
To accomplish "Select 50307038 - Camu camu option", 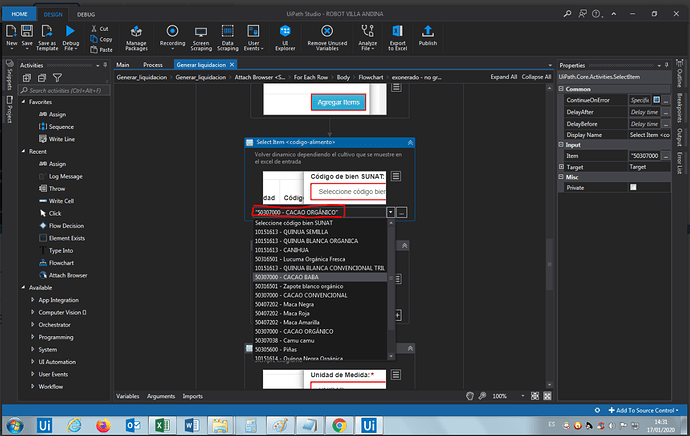I will (x=320, y=341).
